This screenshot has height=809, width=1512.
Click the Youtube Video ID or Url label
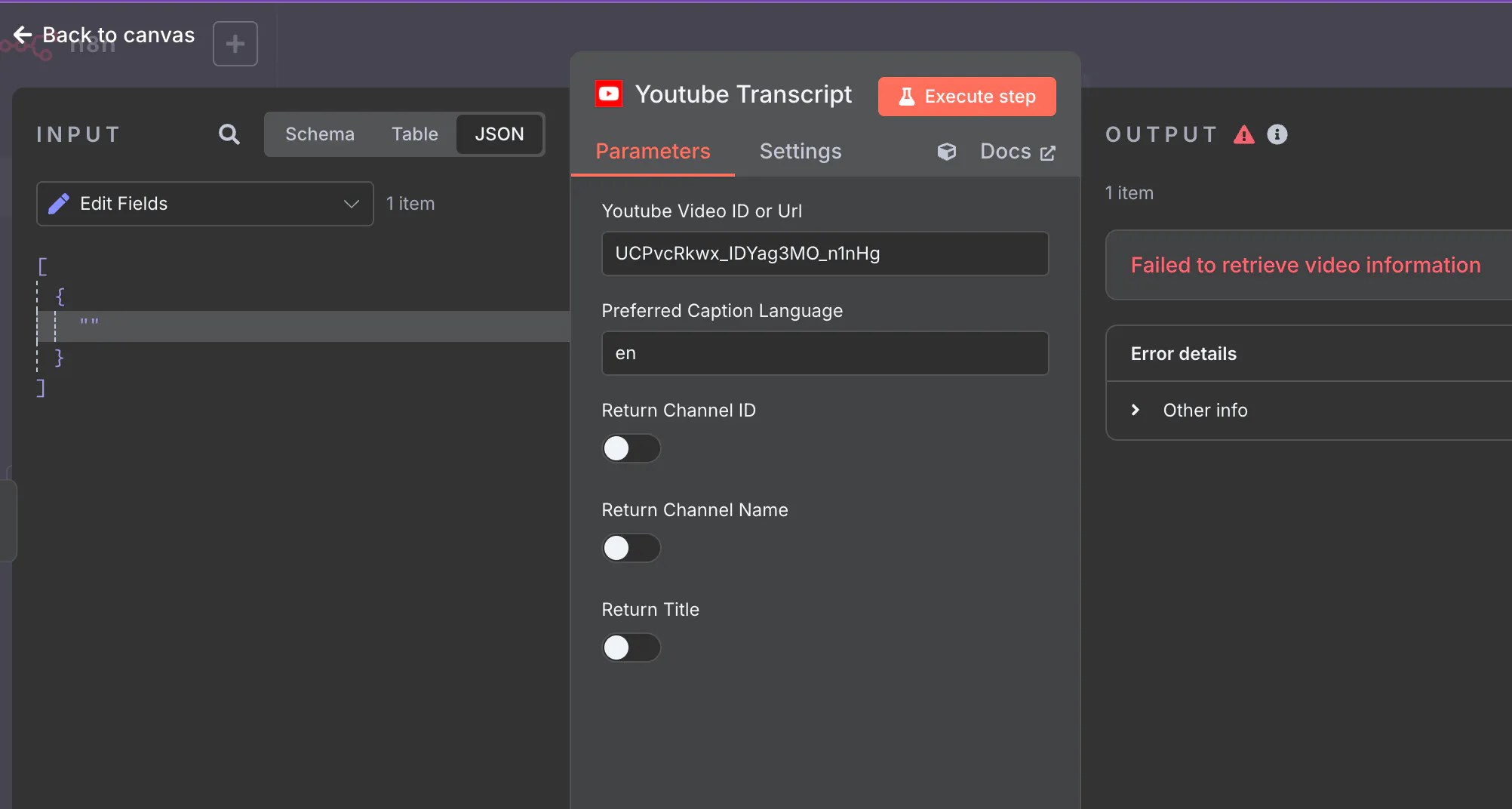[702, 211]
